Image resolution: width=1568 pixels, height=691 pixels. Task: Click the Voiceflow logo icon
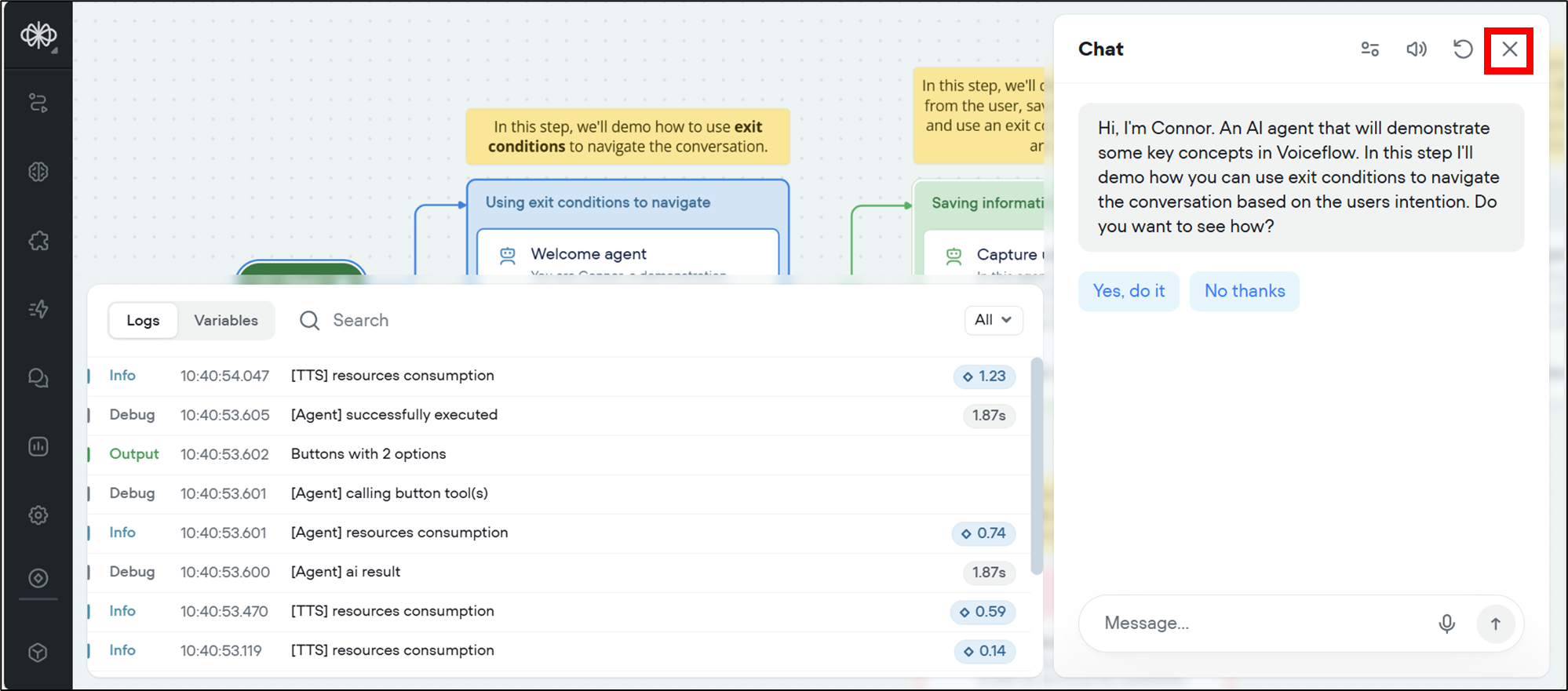pyautogui.click(x=38, y=35)
